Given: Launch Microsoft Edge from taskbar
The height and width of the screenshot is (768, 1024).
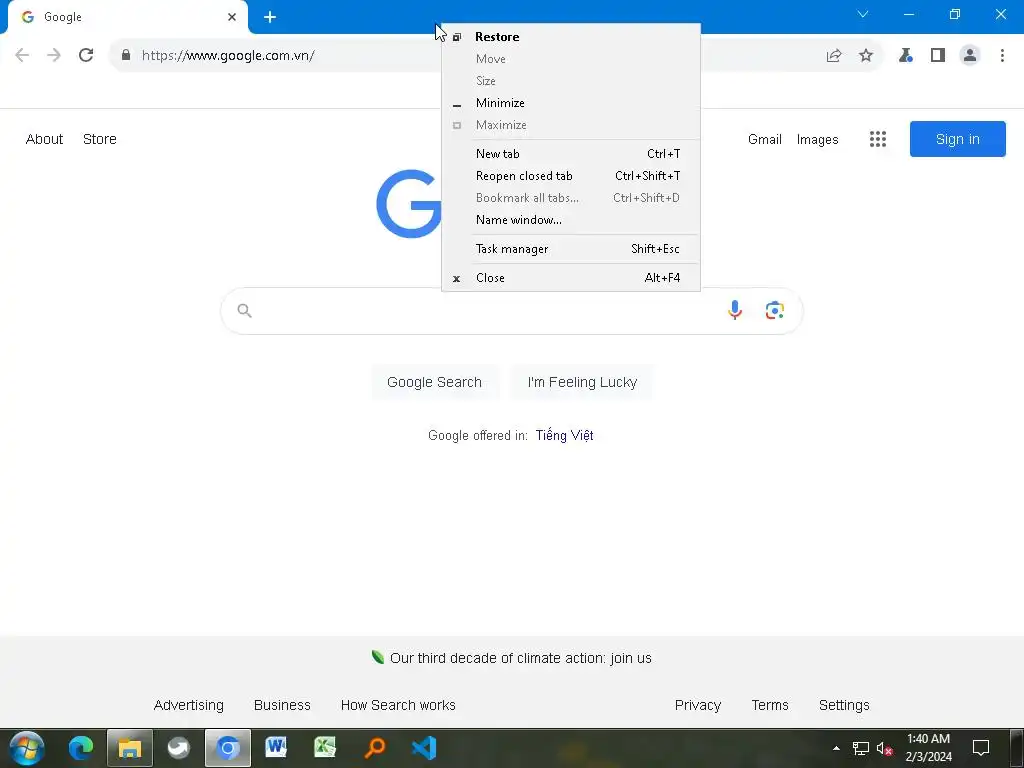Looking at the screenshot, I should click(81, 748).
